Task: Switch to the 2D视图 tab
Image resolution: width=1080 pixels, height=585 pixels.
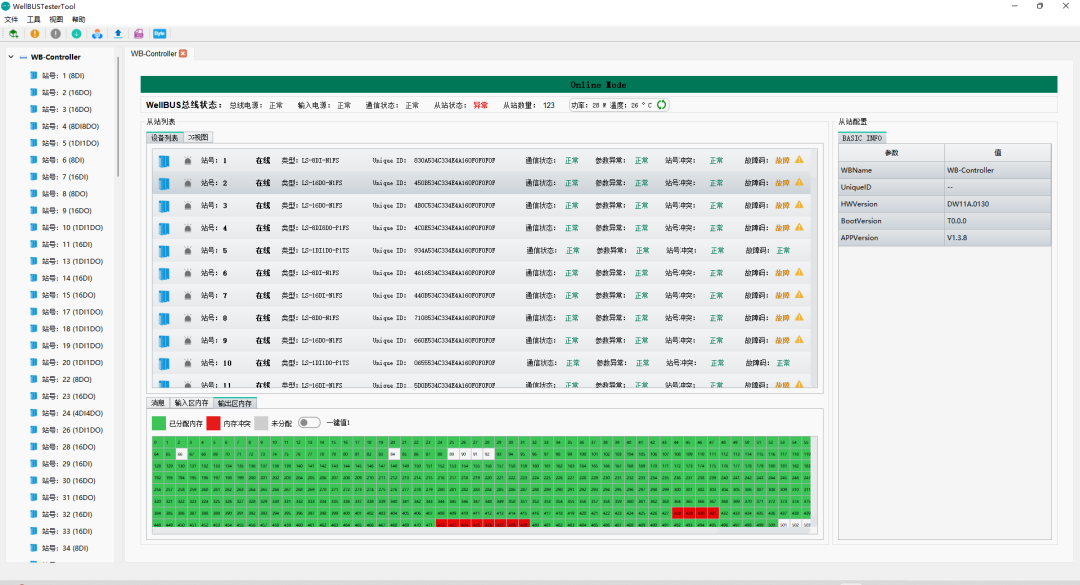Action: pyautogui.click(x=198, y=137)
